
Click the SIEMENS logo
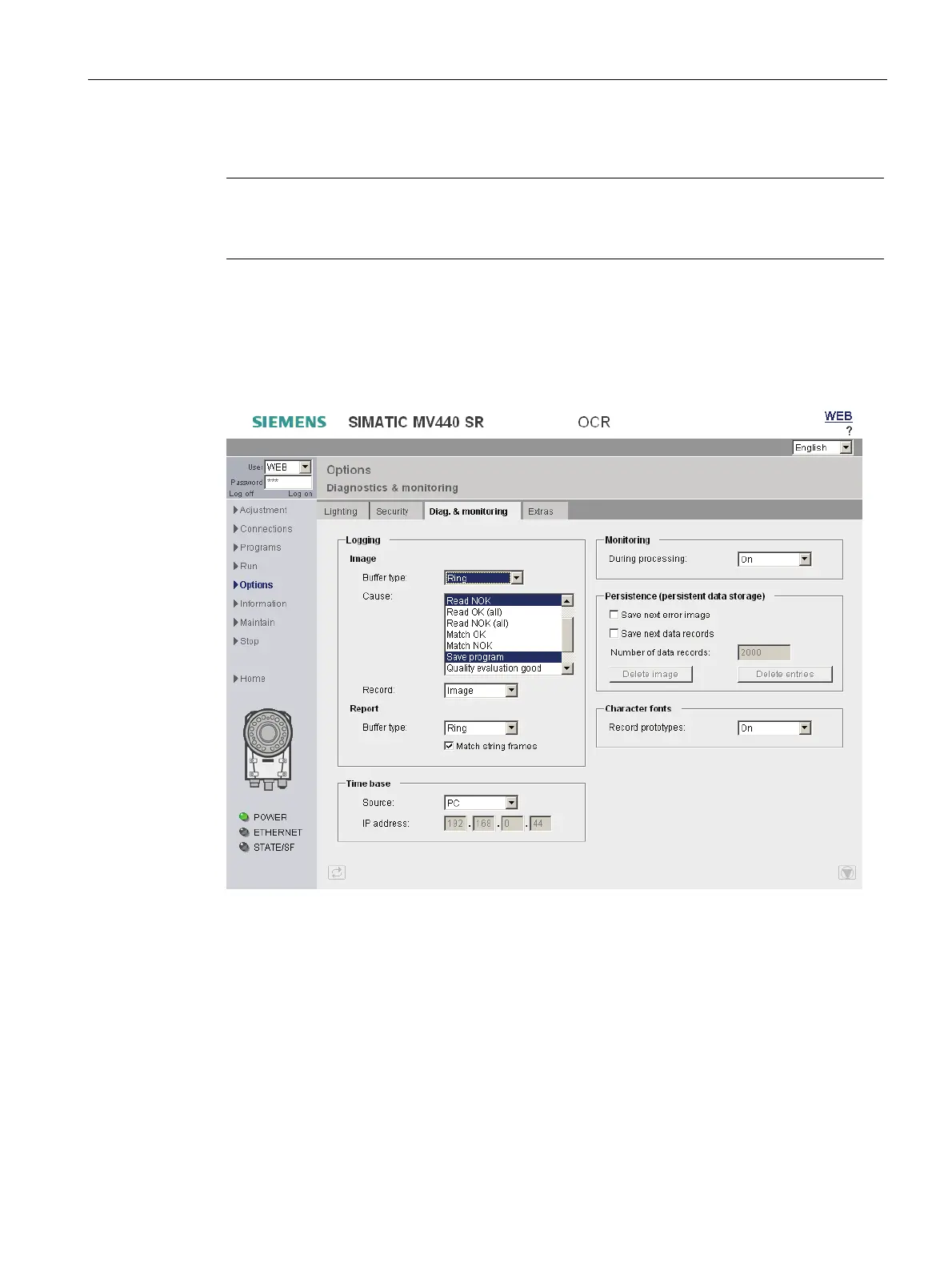[289, 422]
